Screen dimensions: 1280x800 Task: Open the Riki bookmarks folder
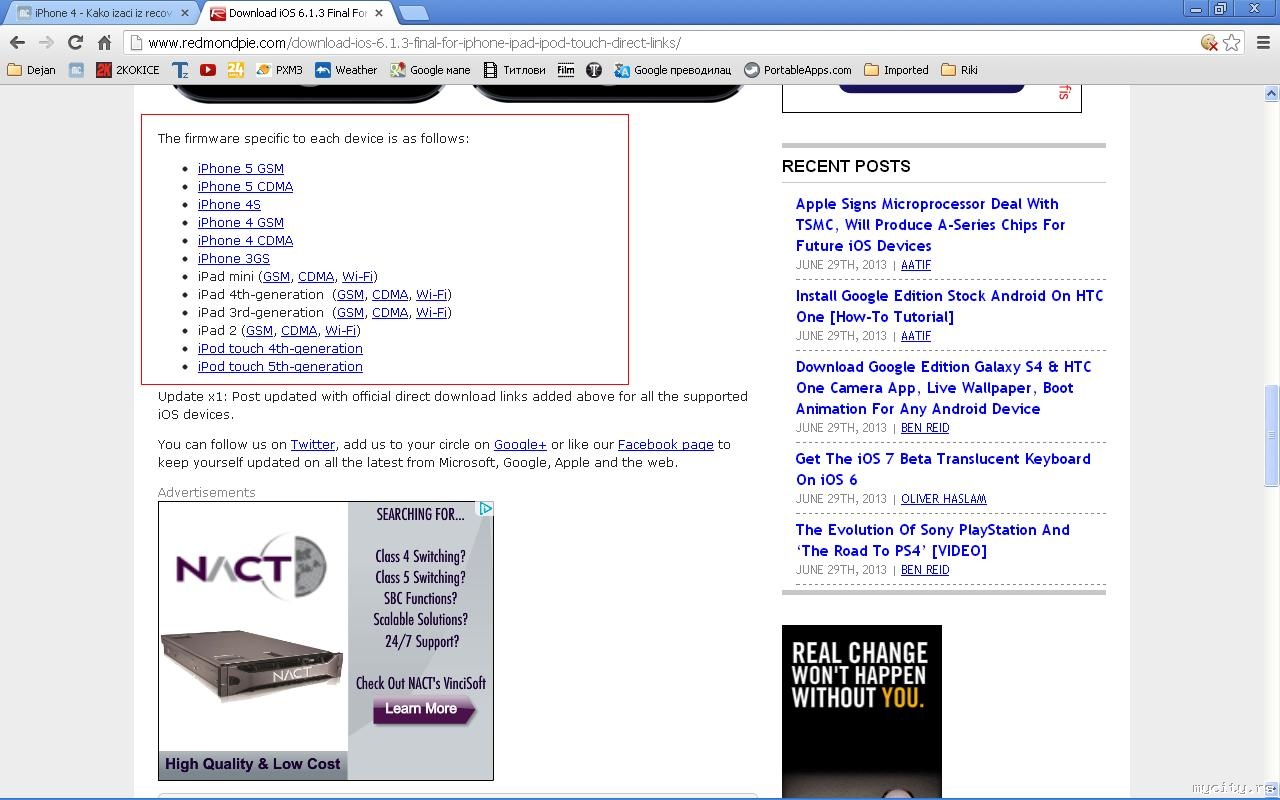(x=959, y=70)
